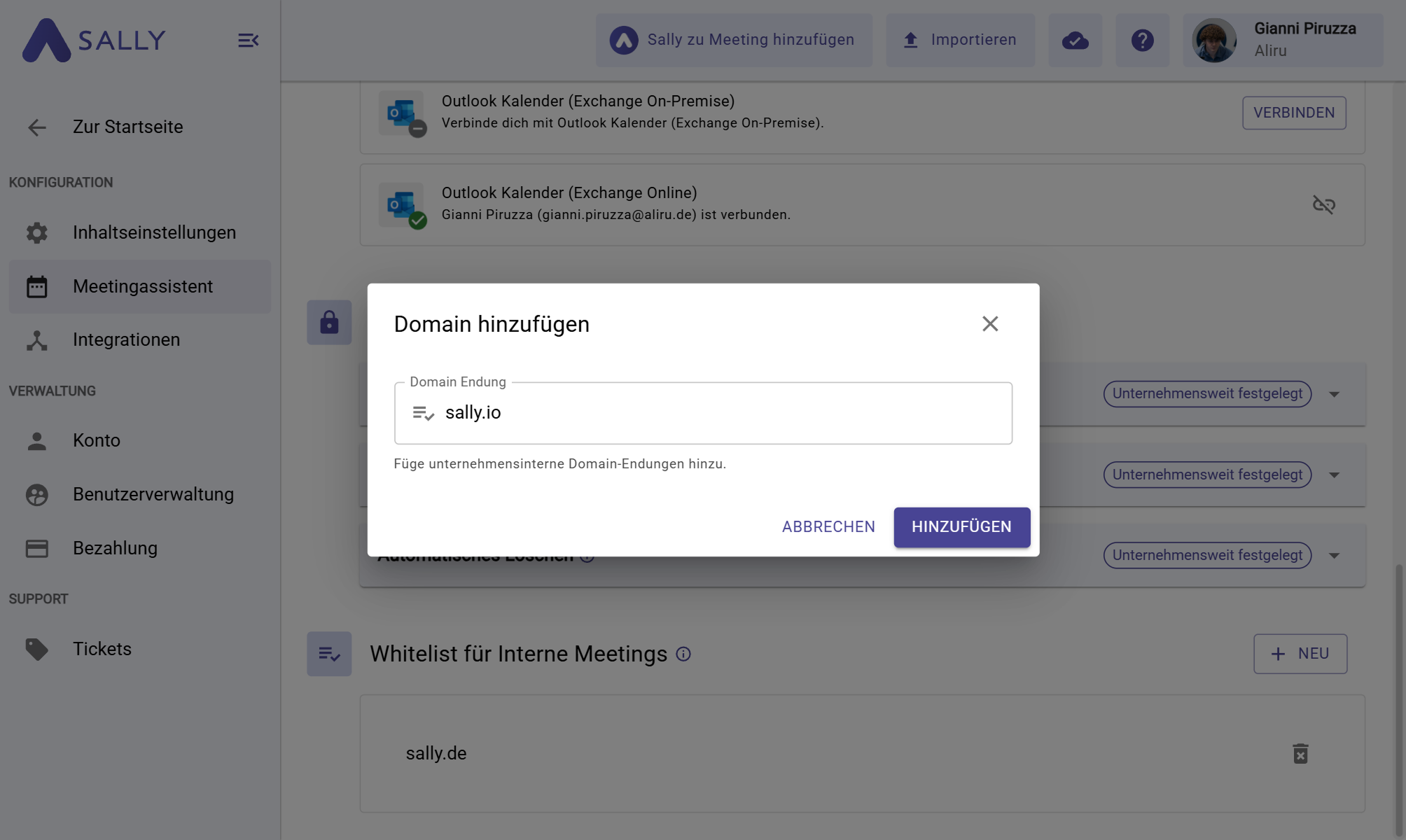
Task: Select Meetingassistent menu item
Action: 139,286
